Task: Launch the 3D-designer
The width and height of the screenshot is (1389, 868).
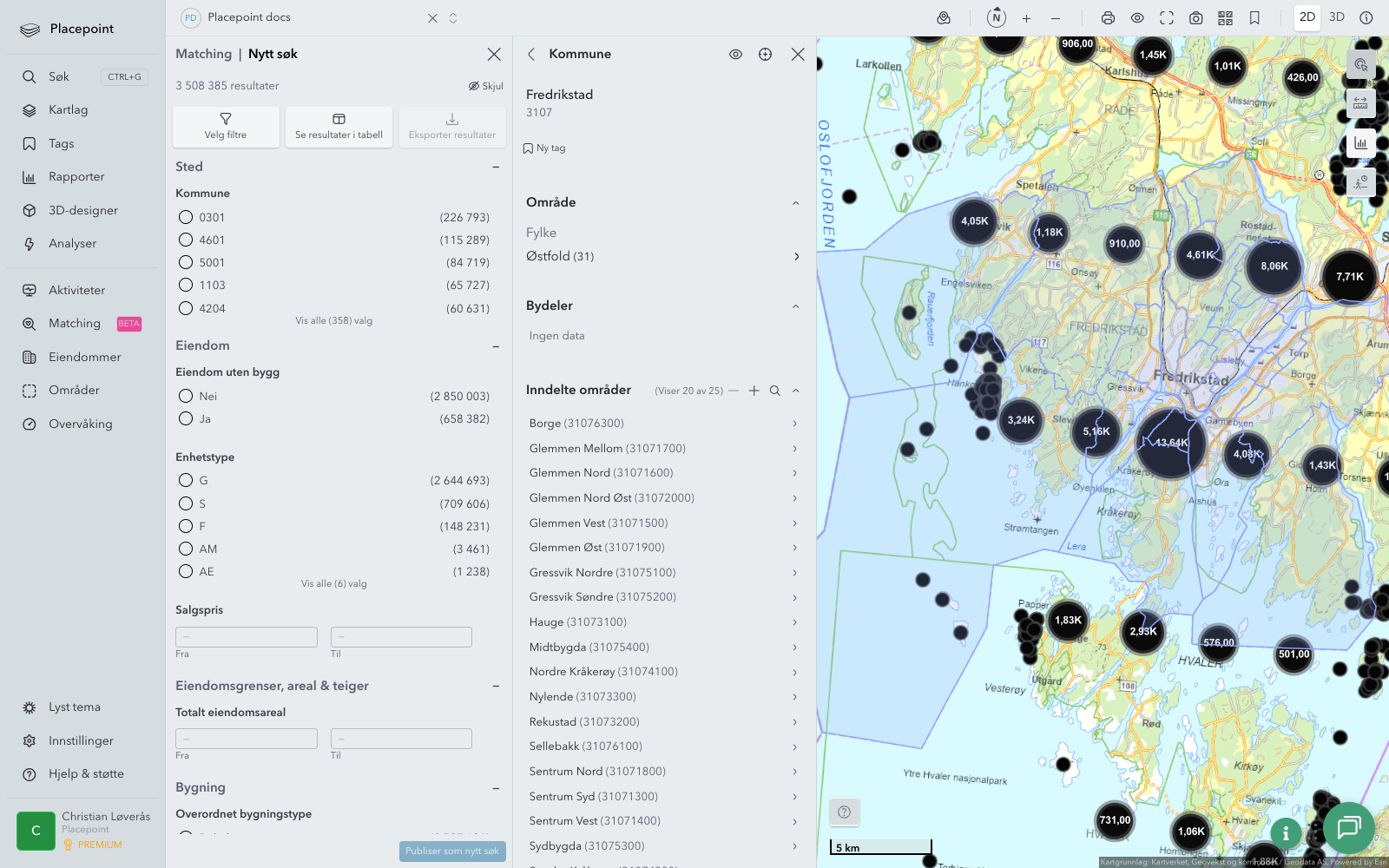Action: [x=83, y=211]
